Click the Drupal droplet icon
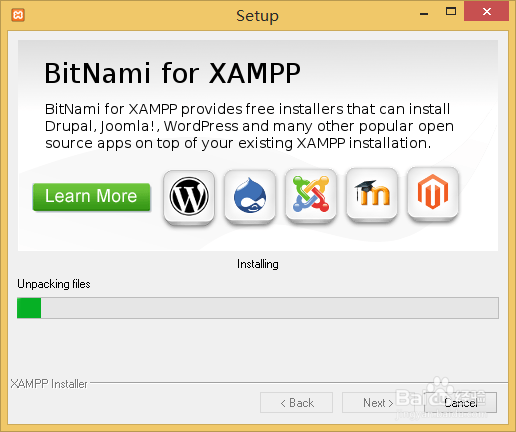516x432 pixels. pos(250,196)
